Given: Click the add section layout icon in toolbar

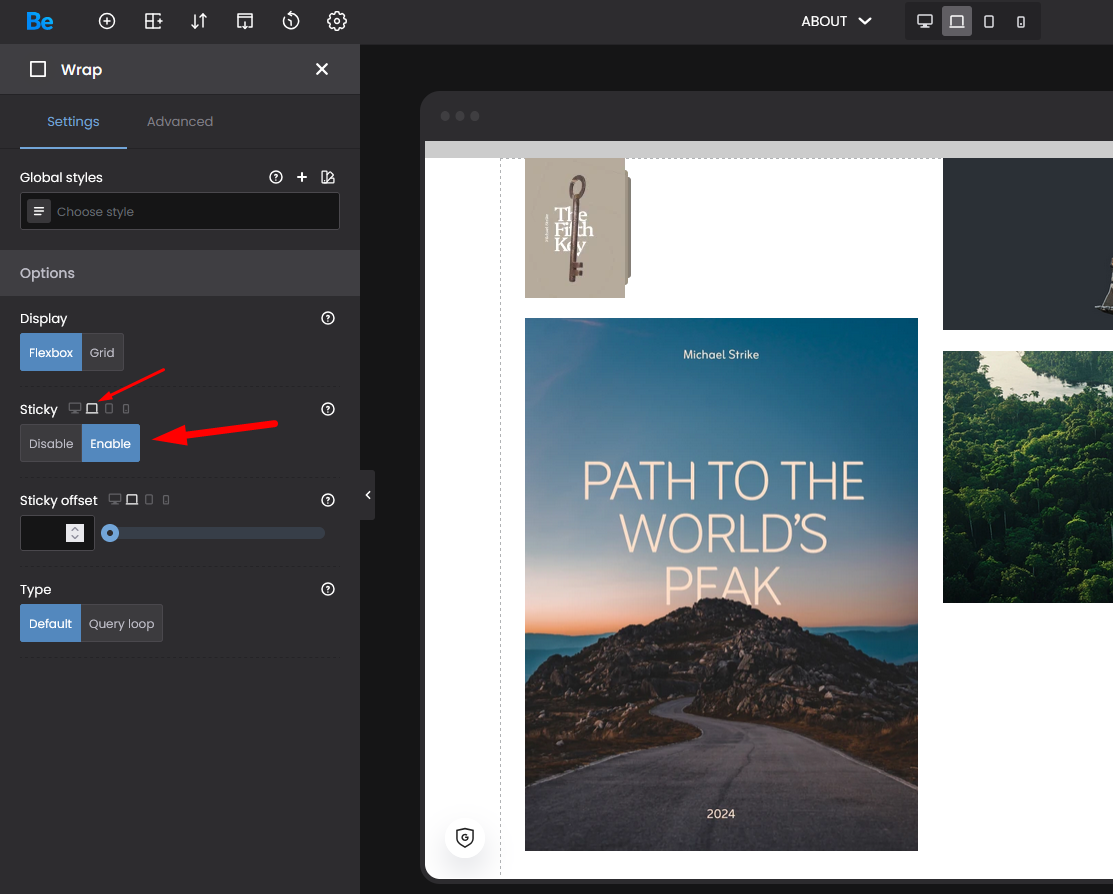Looking at the screenshot, I should tap(153, 21).
